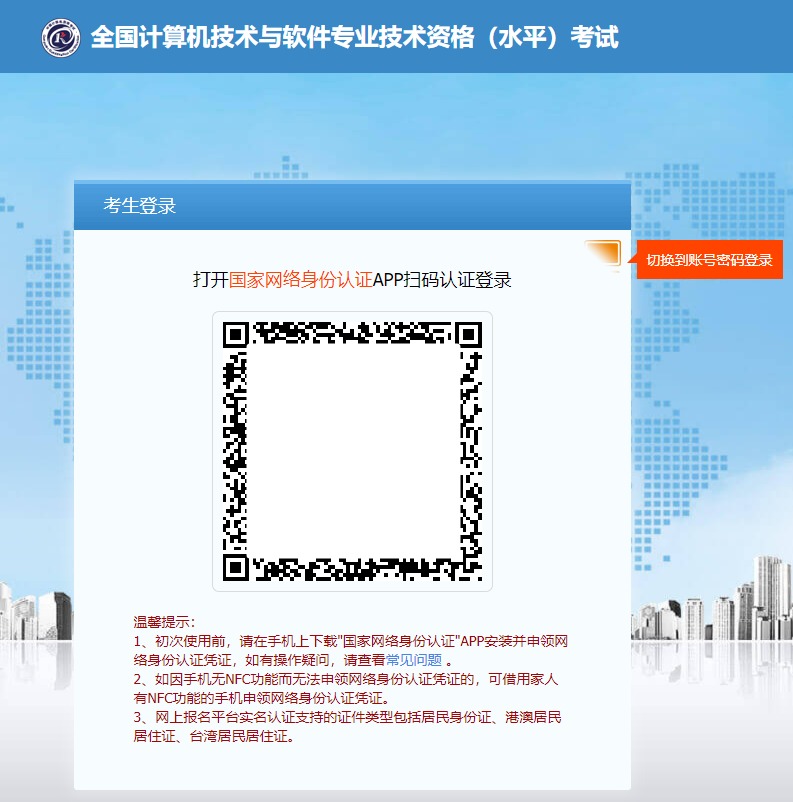Click the orange computer login-switch icon
This screenshot has height=802, width=793.
(603, 255)
